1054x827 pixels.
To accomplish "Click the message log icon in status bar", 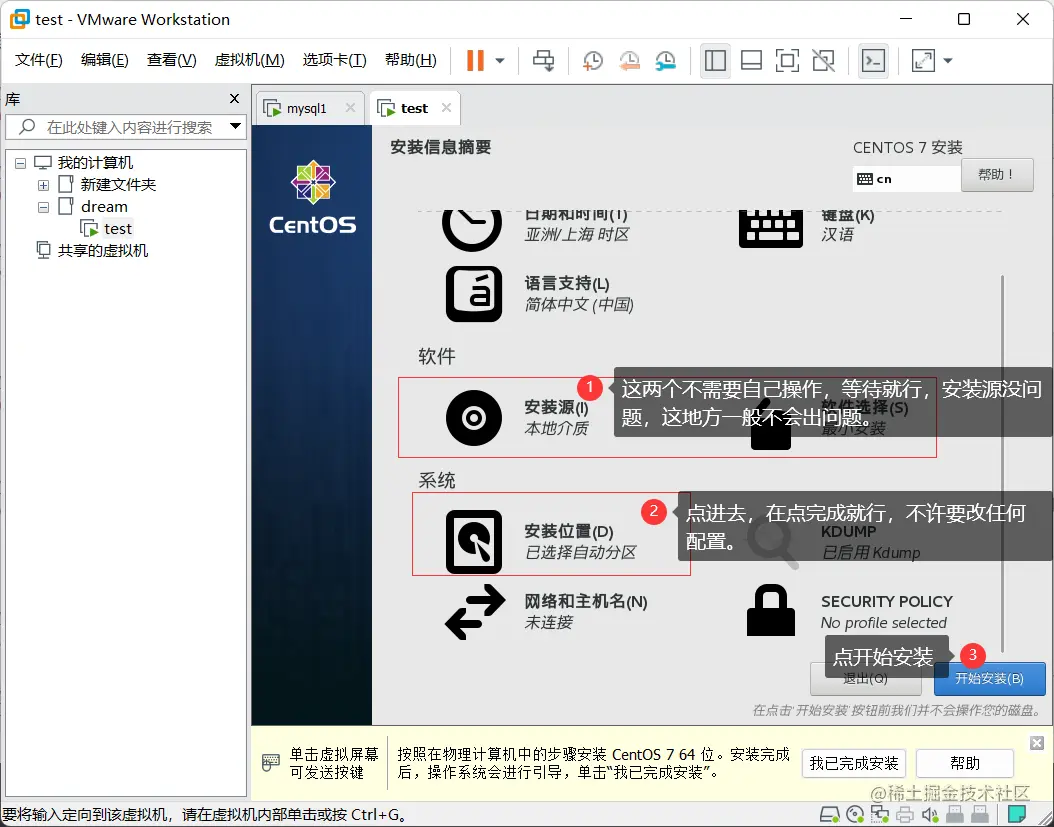I will click(1016, 815).
